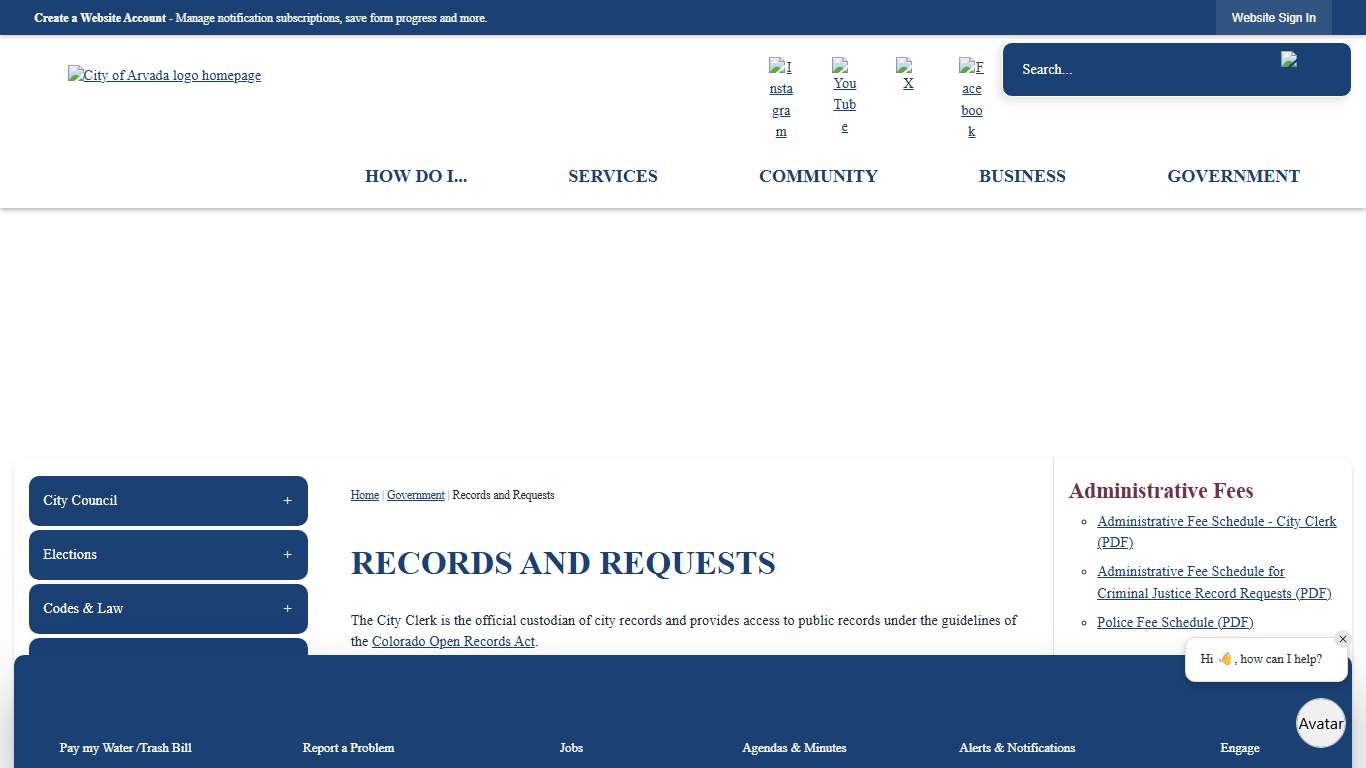This screenshot has height=768, width=1366.
Task: Click the Website Sign In button
Action: click(x=1274, y=17)
